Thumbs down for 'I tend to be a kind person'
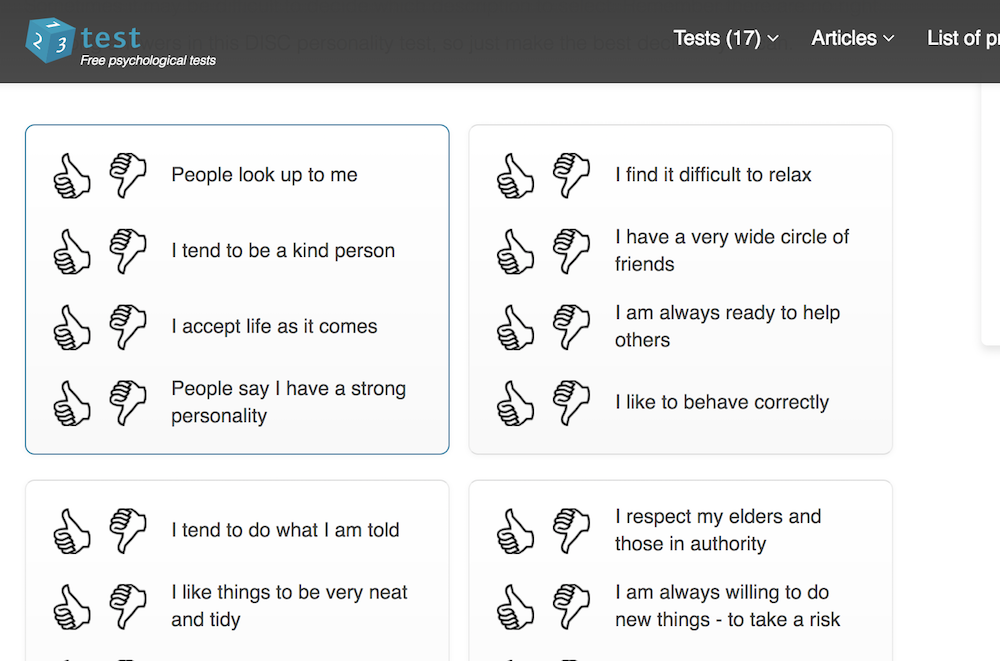 point(128,251)
